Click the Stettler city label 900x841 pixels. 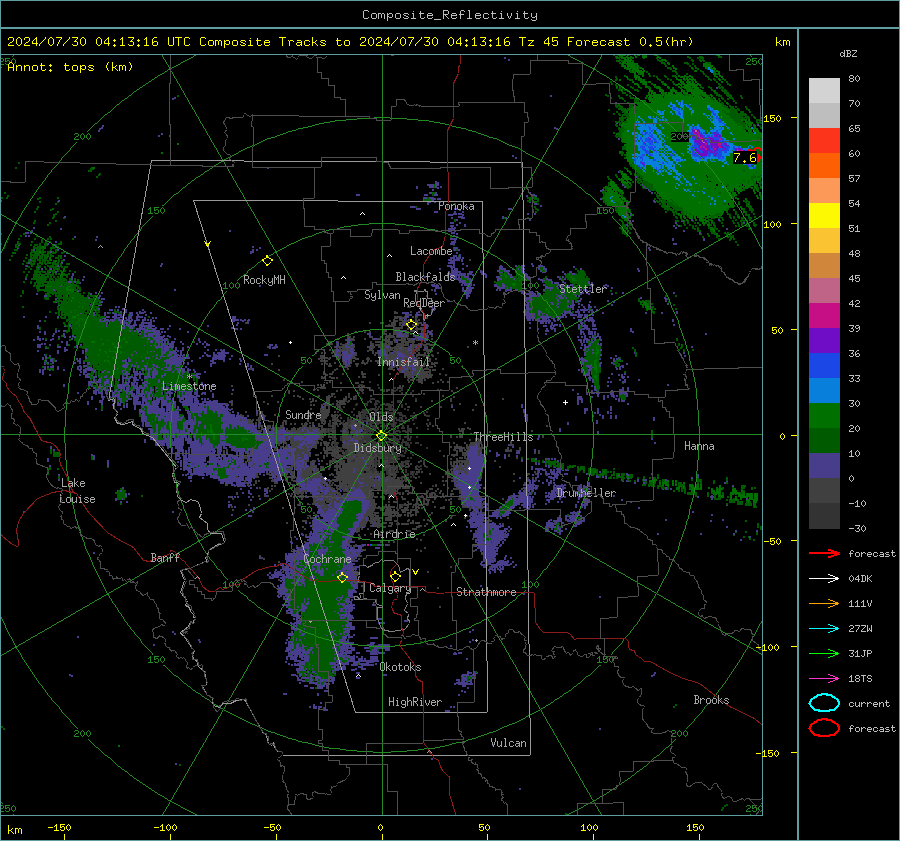coord(583,289)
